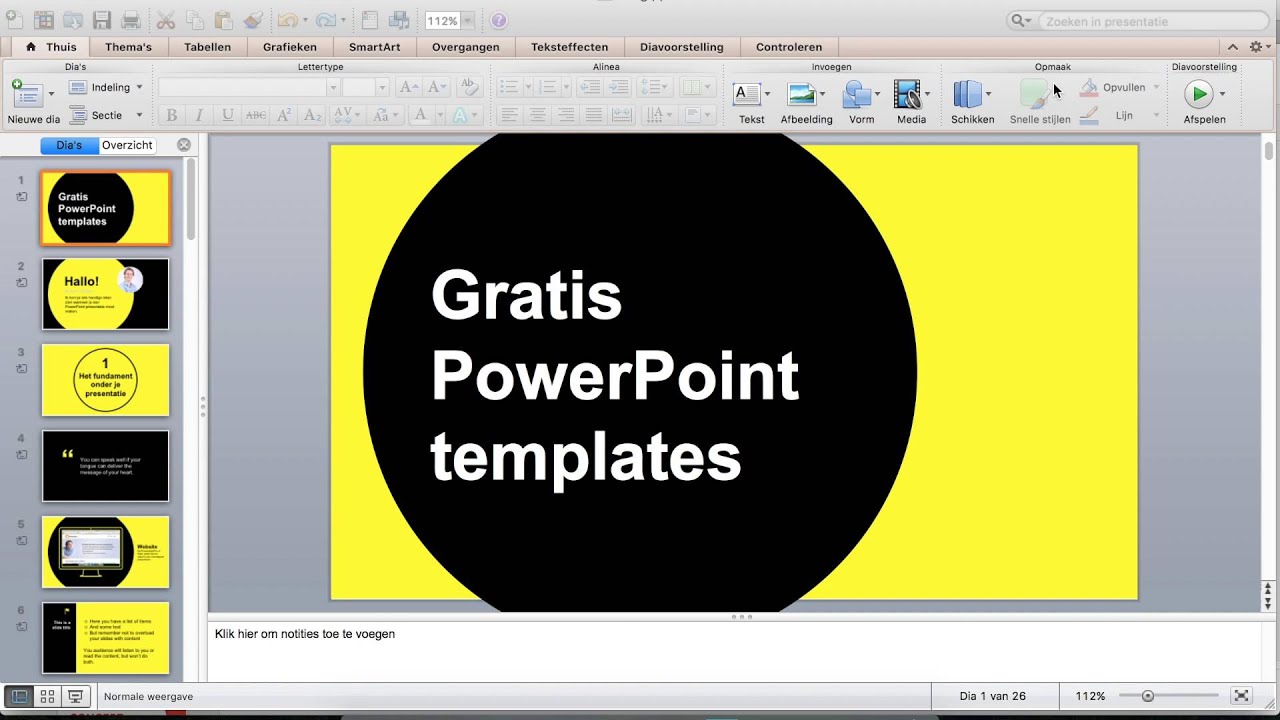
Task: Click the new presentation icon
Action: [x=13, y=20]
